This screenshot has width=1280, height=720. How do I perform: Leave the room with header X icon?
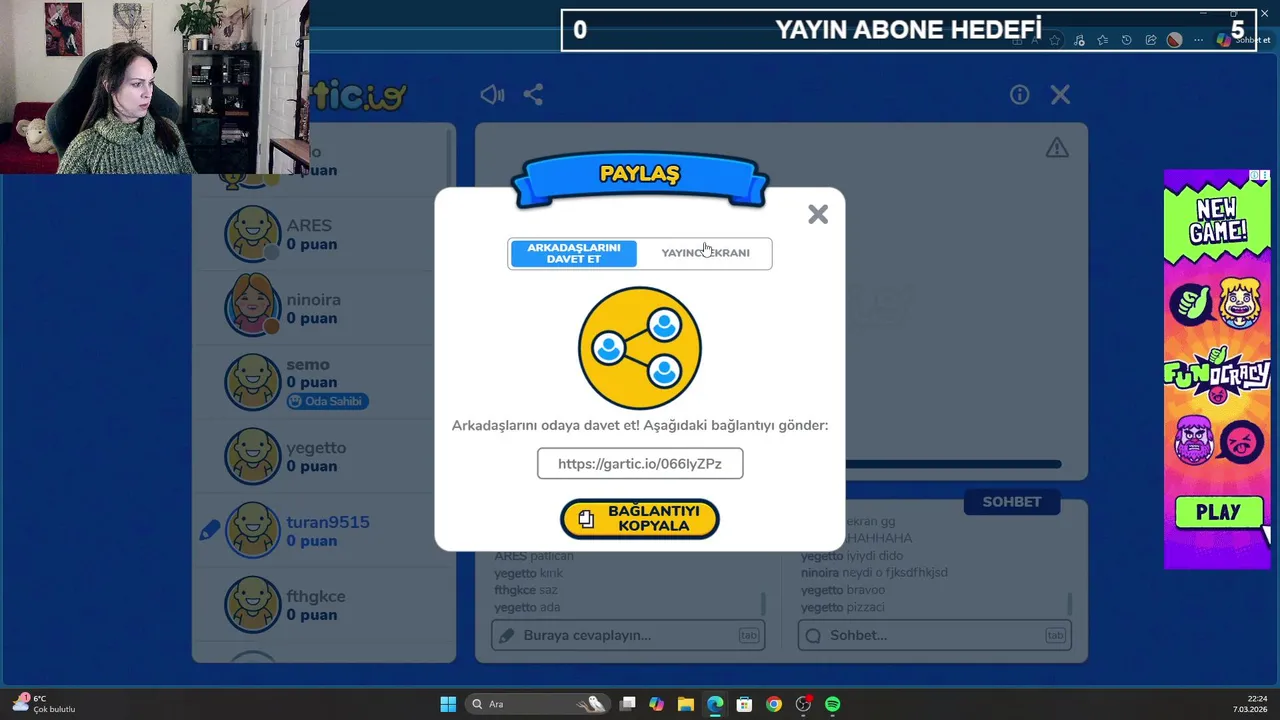pyautogui.click(x=1060, y=95)
